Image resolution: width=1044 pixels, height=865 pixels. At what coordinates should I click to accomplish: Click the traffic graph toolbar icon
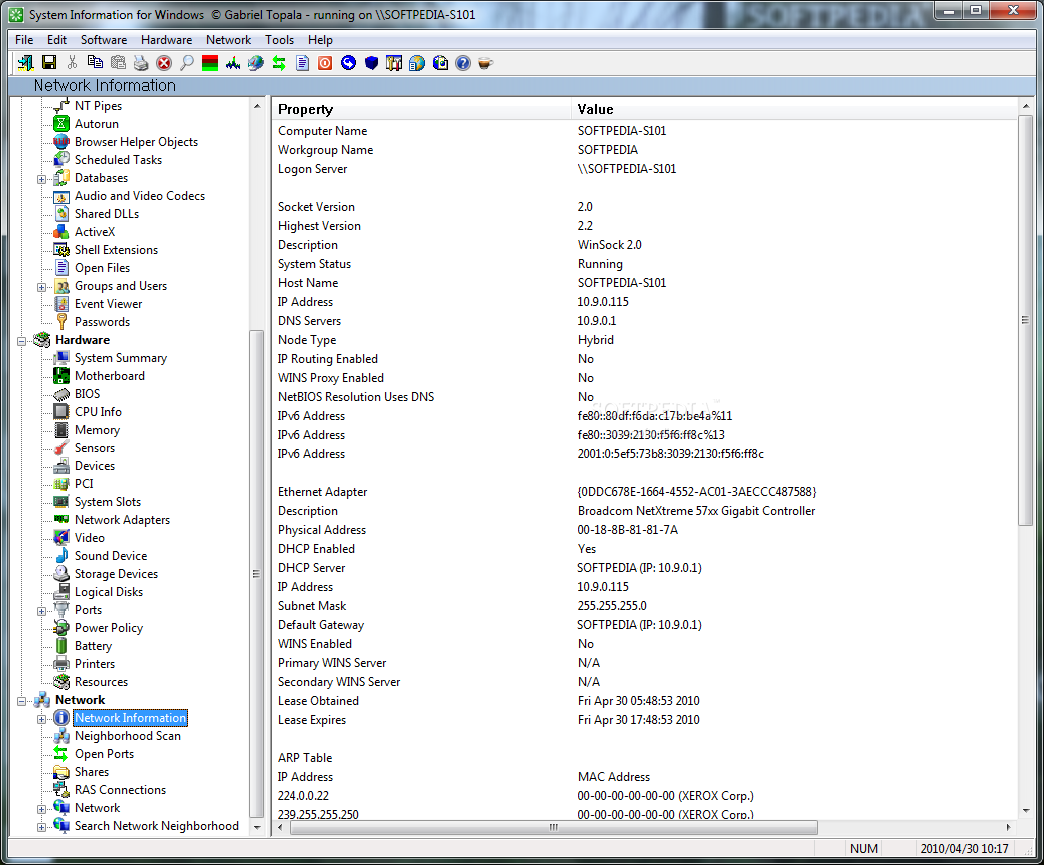[x=233, y=63]
